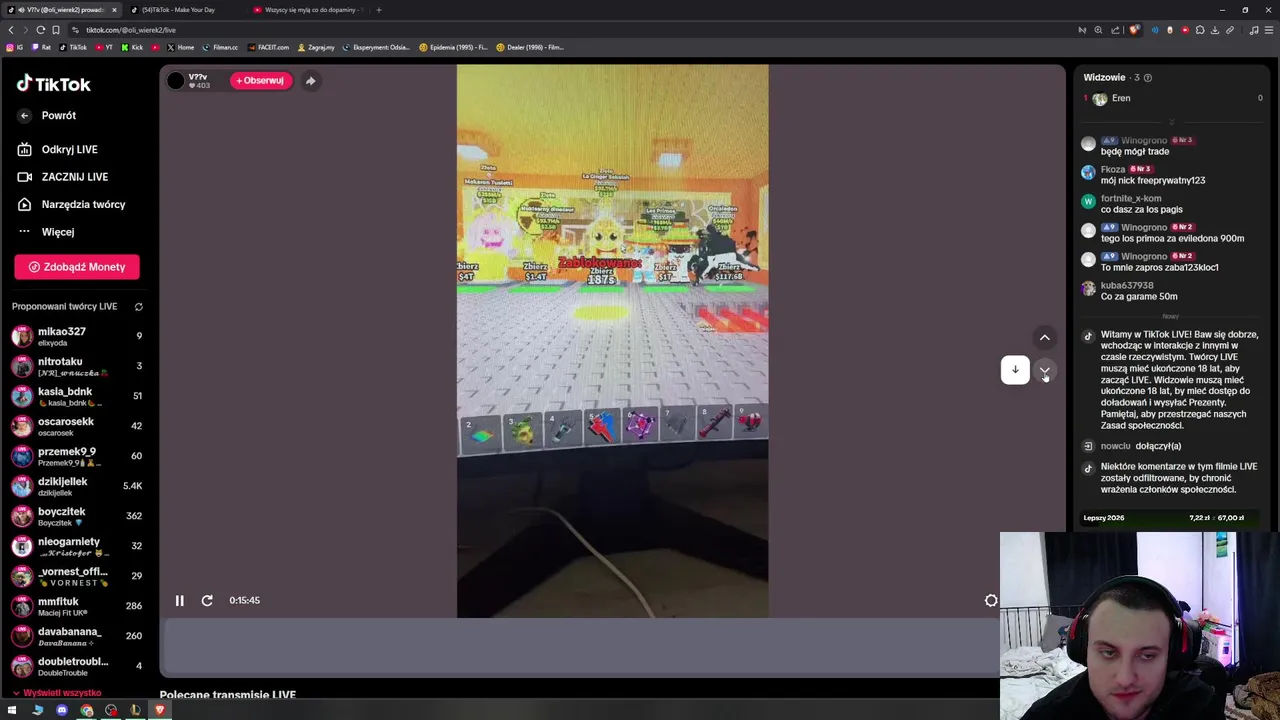This screenshot has height=720, width=1280.
Task: Click the zoom magnifier in address bar
Action: (1098, 30)
